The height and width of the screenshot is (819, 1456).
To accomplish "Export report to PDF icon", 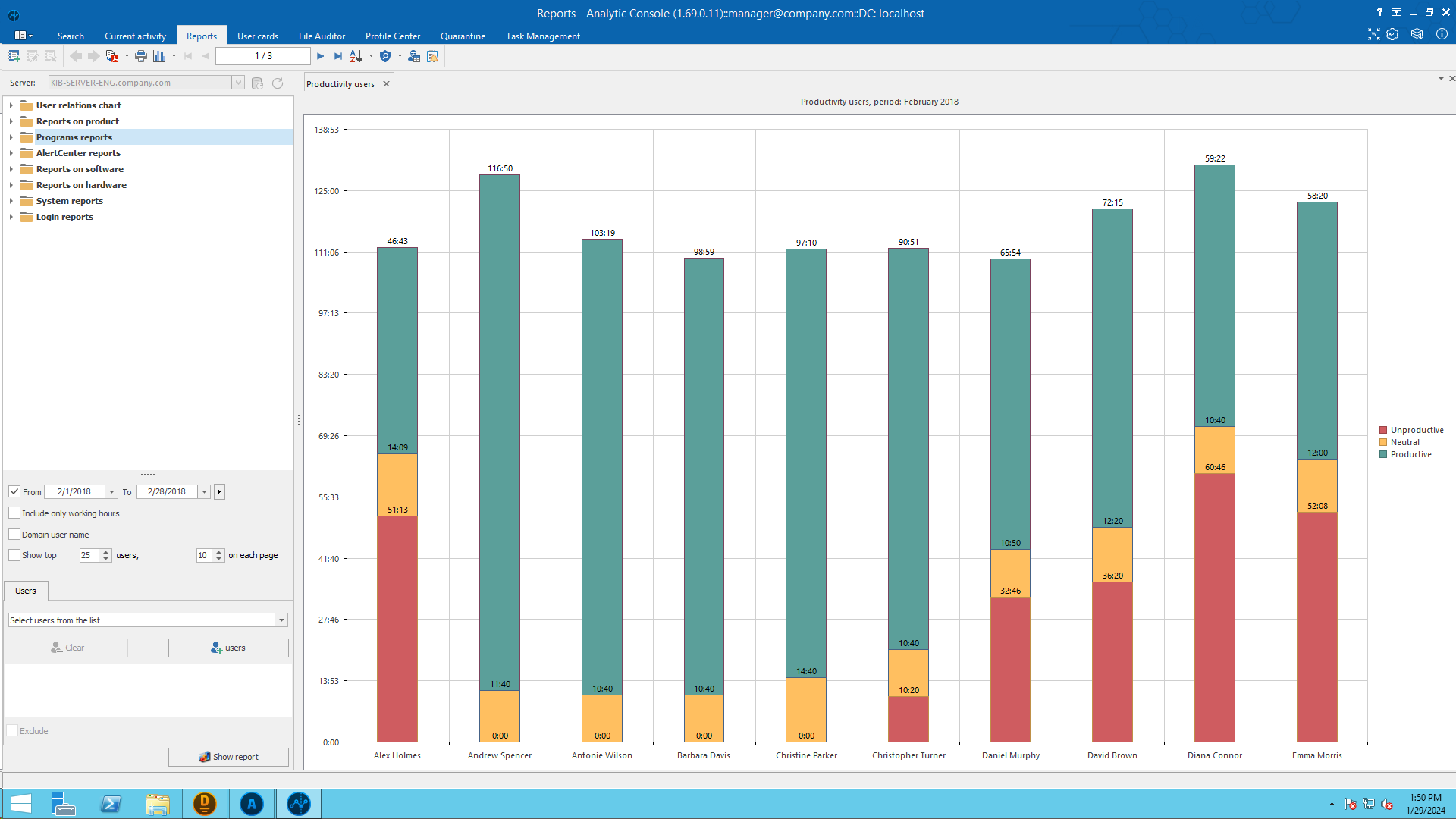I will click(x=112, y=56).
